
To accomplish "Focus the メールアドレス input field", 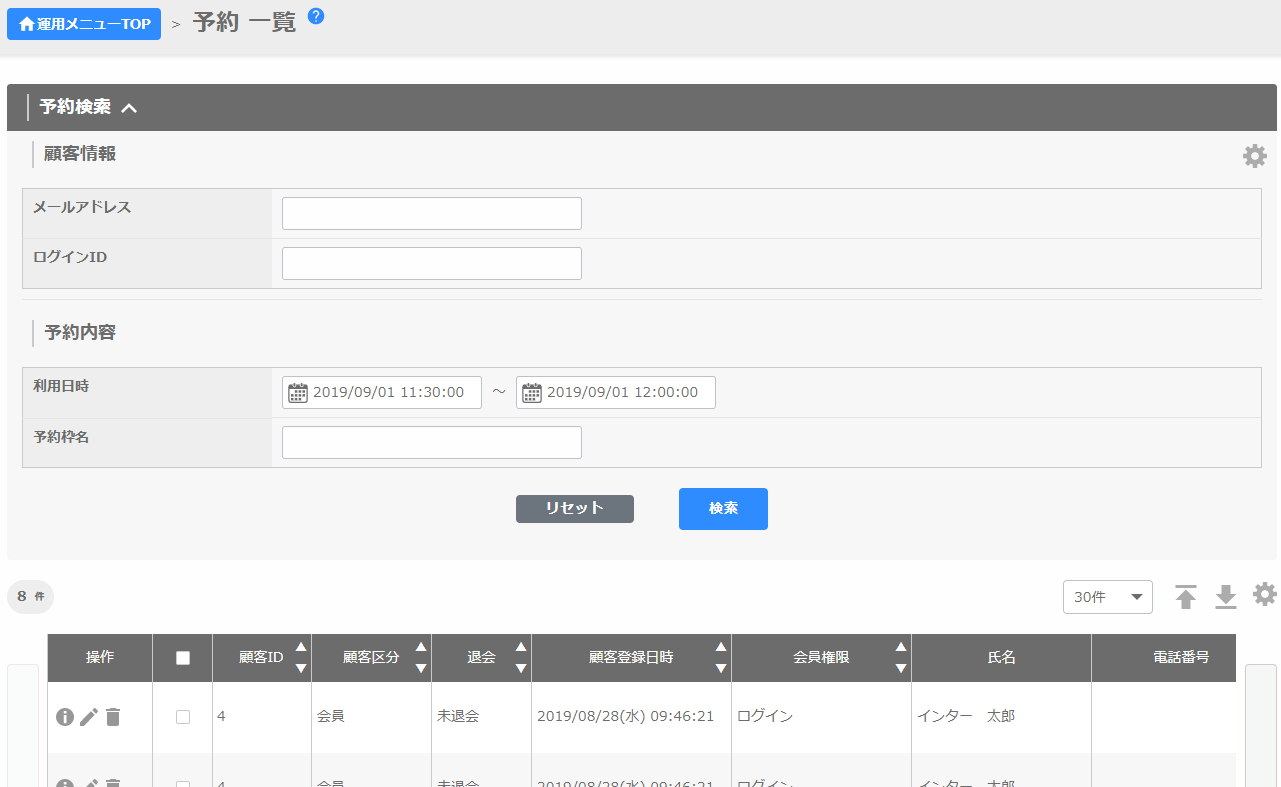I will [432, 214].
